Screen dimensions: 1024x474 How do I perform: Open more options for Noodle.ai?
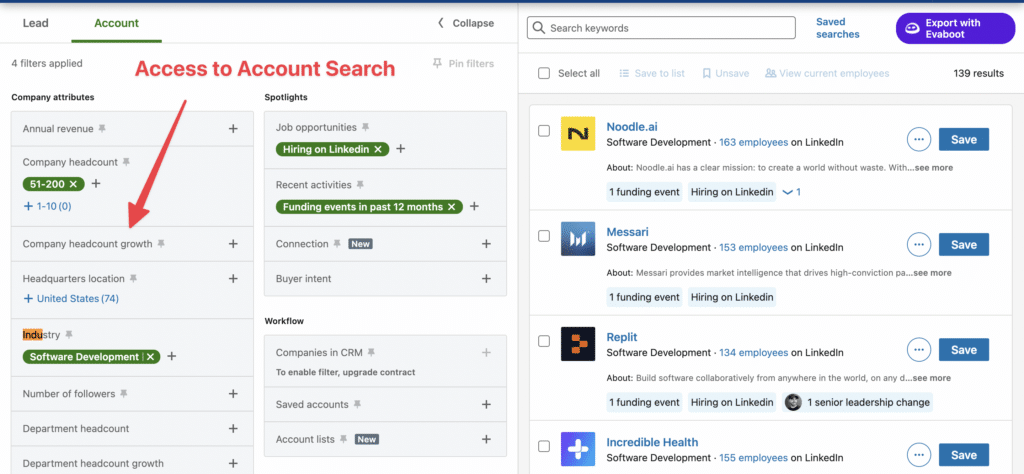918,140
